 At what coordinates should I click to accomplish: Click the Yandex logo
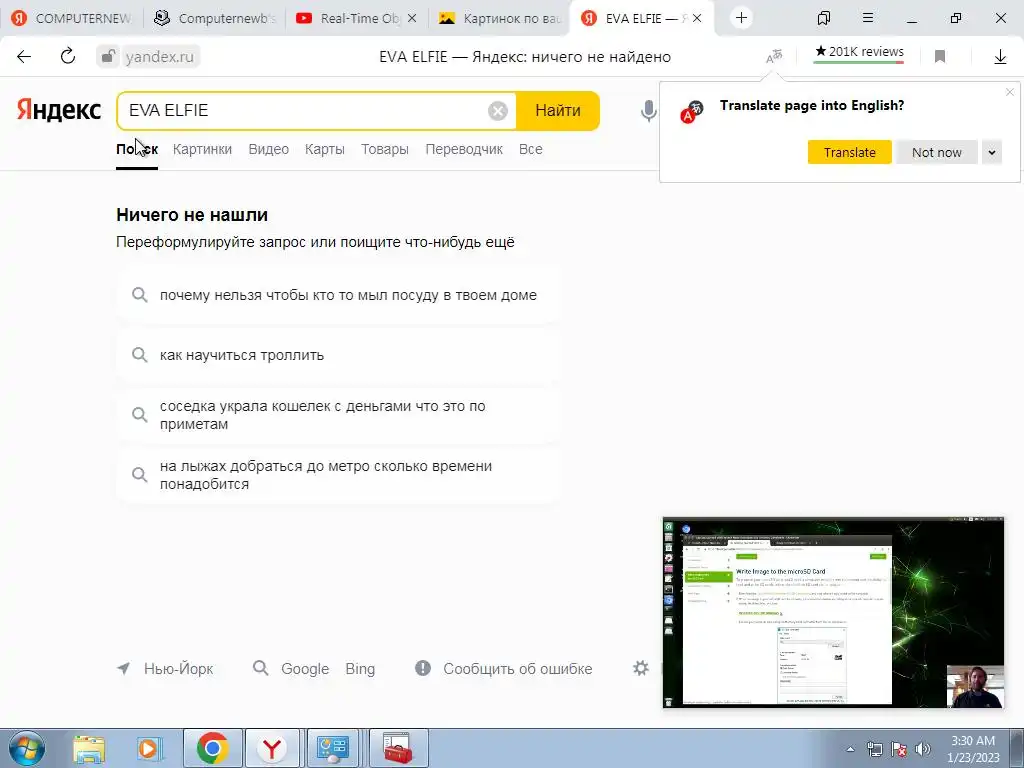(59, 110)
